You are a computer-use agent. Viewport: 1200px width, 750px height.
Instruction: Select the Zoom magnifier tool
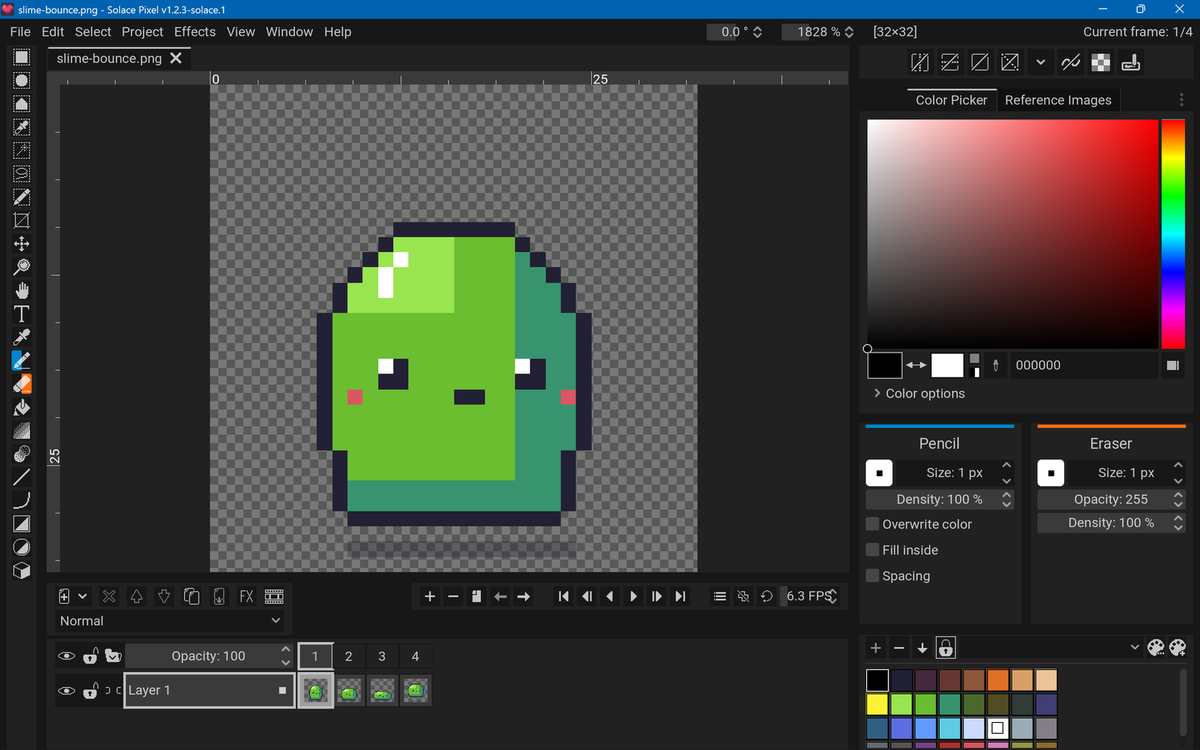tap(21, 267)
